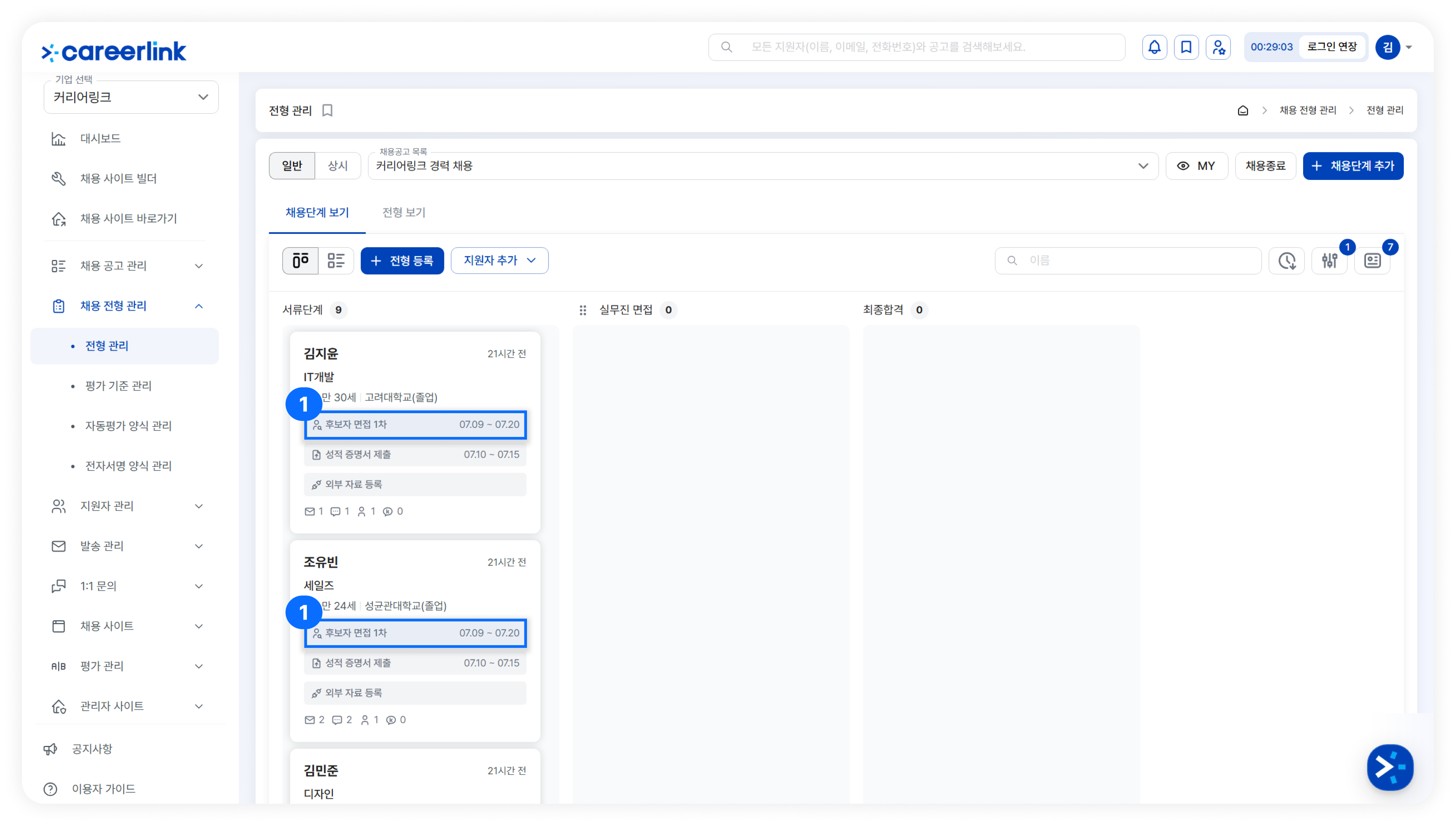Screen dimensions: 1456x826
Task: Open 채용 사이트 바로가기 in the sidebar
Action: pos(128,219)
